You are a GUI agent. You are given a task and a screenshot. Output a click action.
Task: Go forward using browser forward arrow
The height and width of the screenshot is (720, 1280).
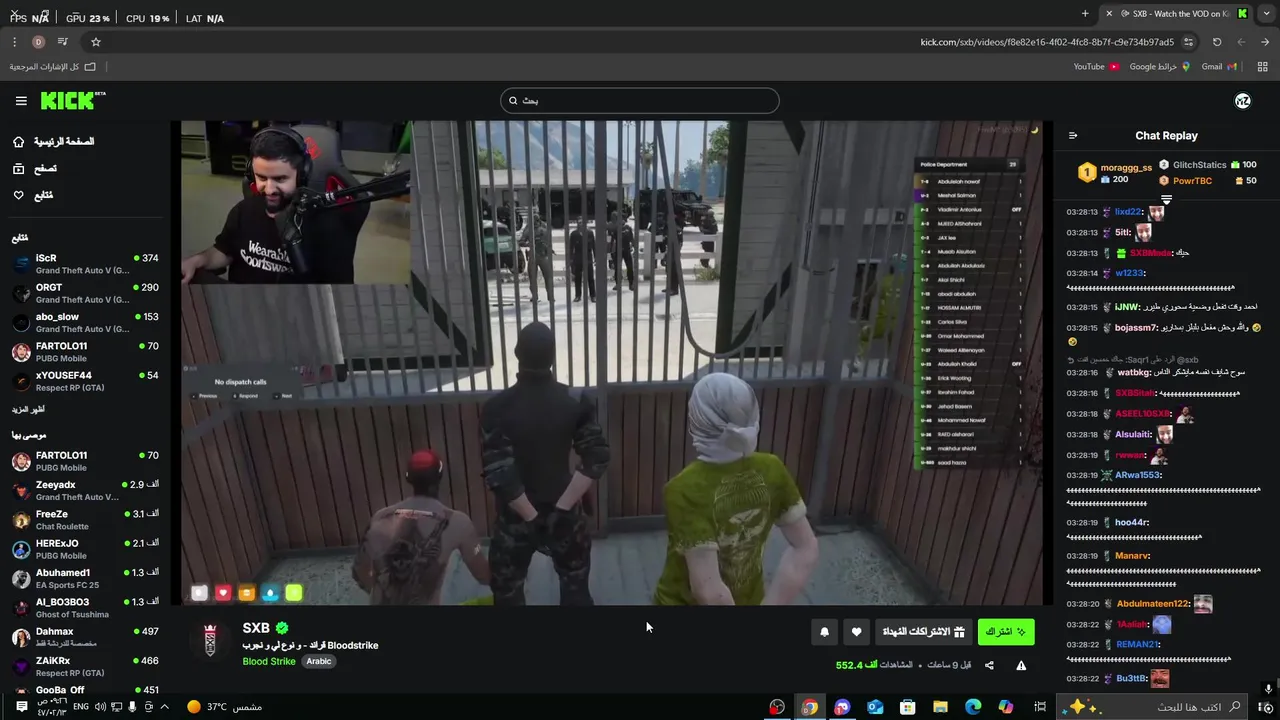[1241, 42]
